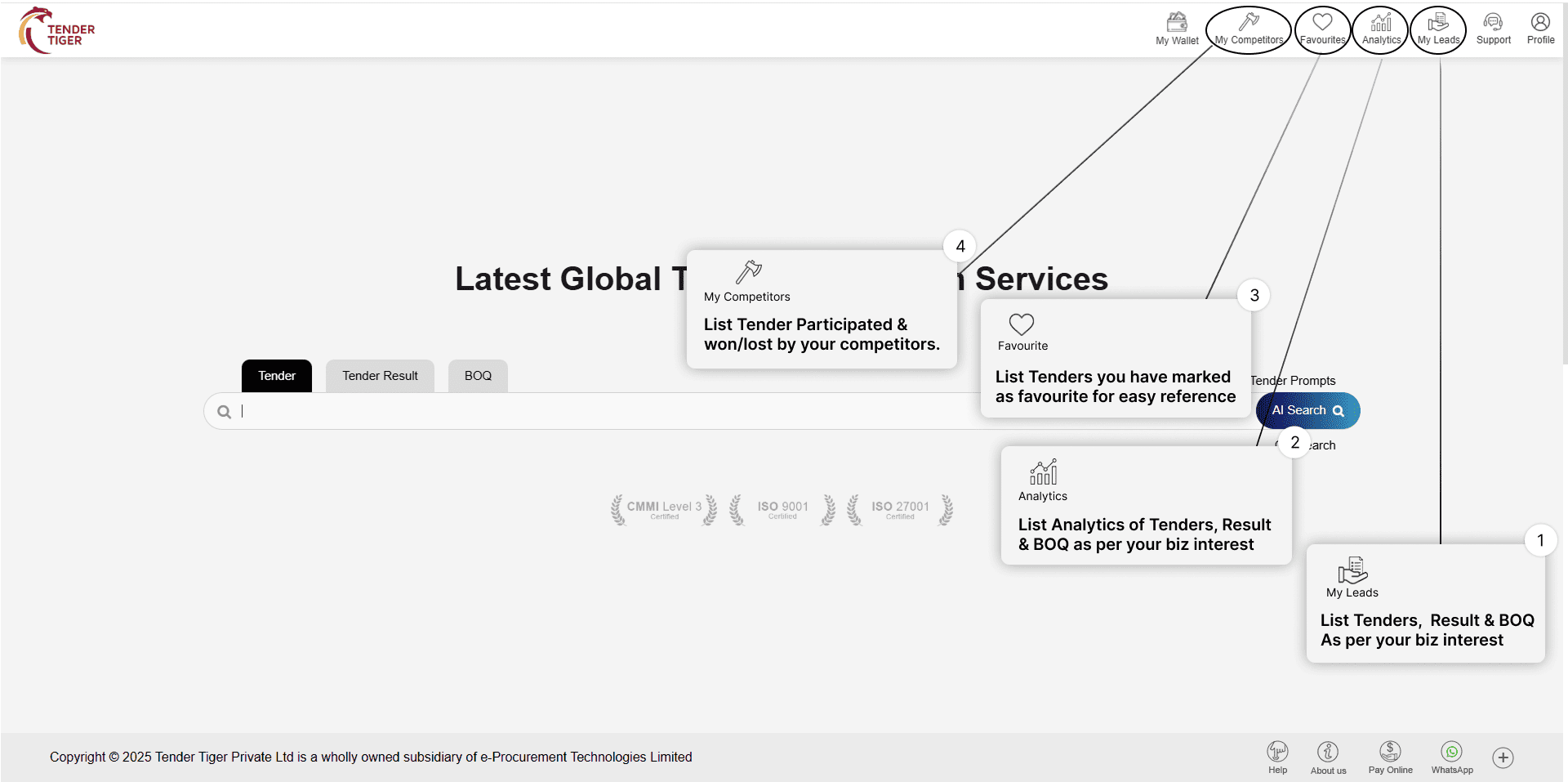1568x782 pixels.
Task: Open My Wallet from top navigation
Action: (x=1176, y=29)
